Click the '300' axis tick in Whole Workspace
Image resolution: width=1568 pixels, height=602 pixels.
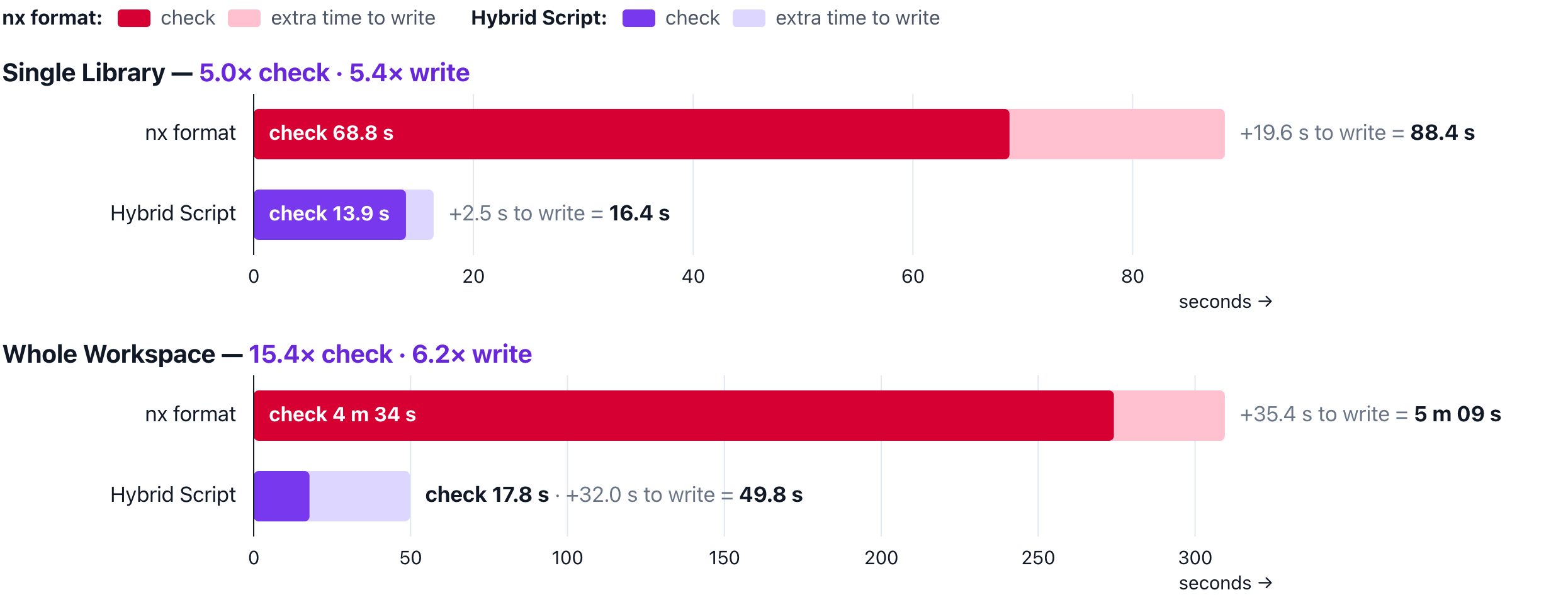point(1195,558)
